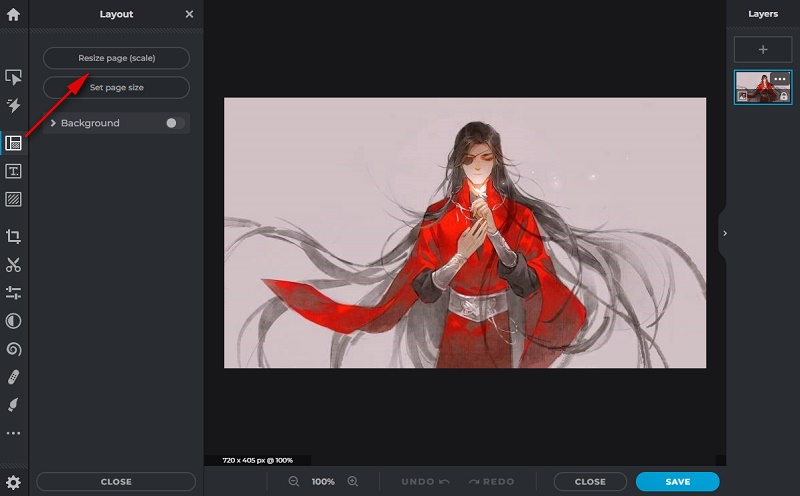Select the Arrange tool icon
800x496 pixels.
13,77
